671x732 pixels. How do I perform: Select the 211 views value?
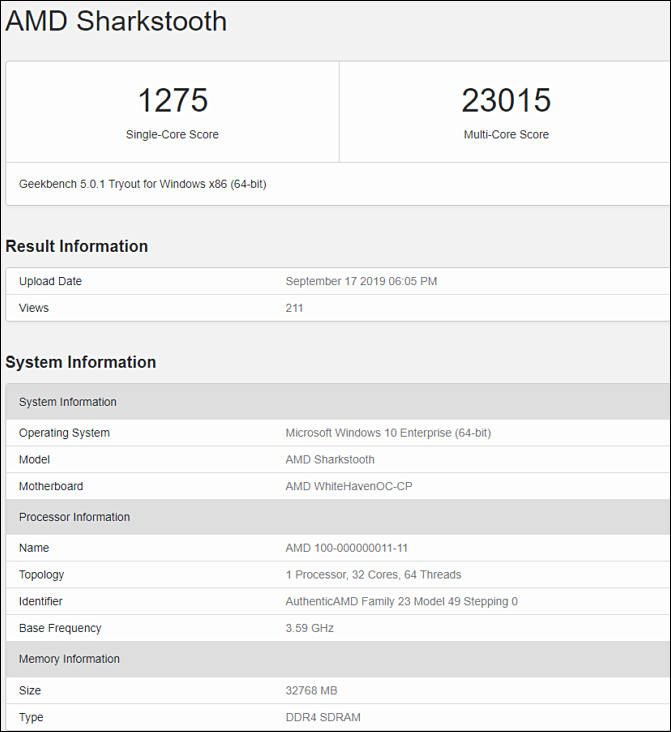294,308
